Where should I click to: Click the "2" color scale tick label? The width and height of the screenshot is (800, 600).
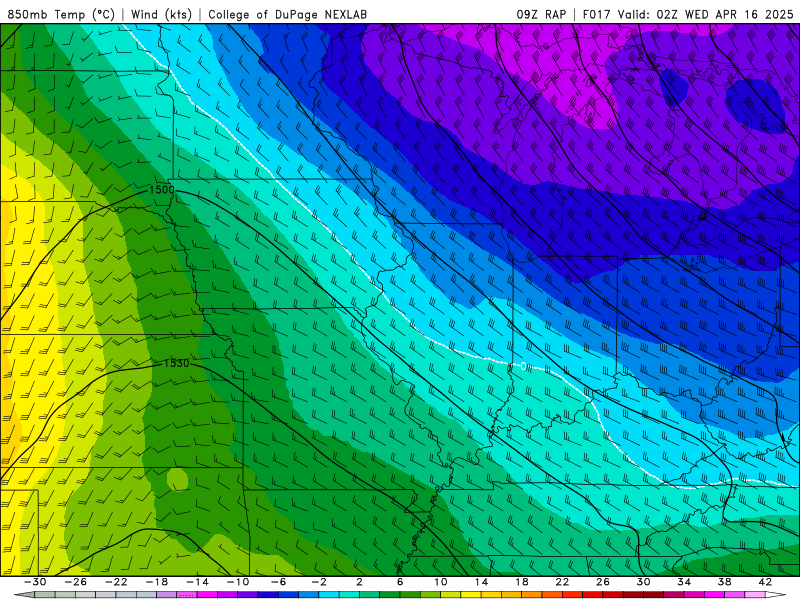[x=359, y=582]
